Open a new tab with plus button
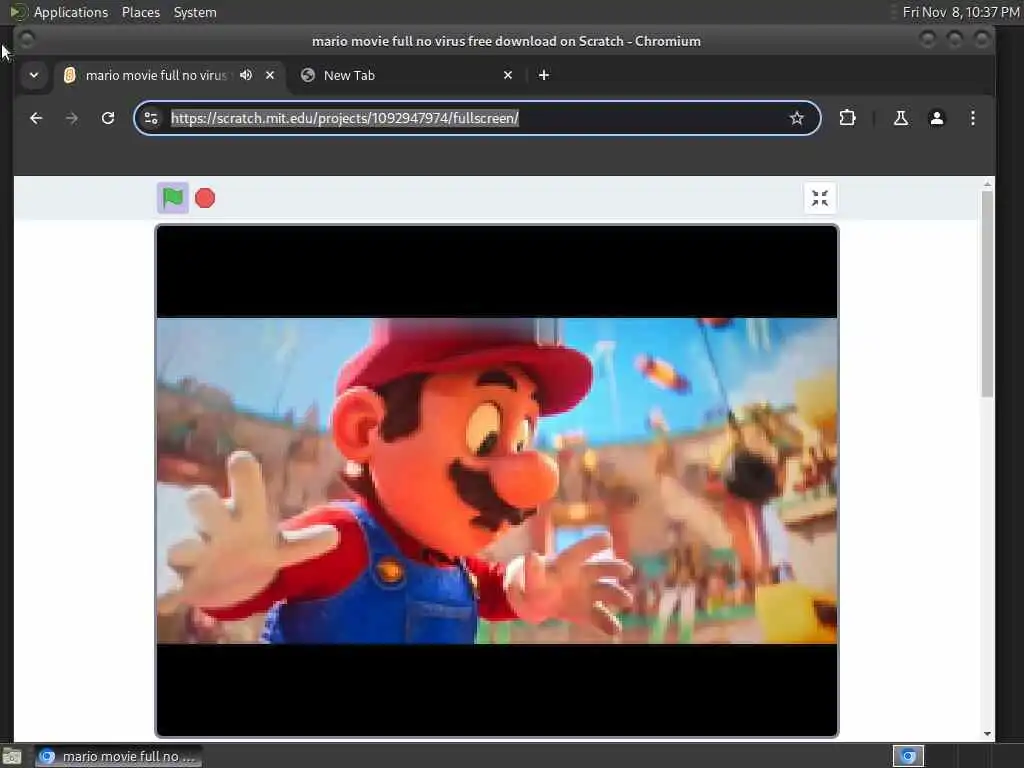Screen dimensions: 1024x768 tap(543, 75)
